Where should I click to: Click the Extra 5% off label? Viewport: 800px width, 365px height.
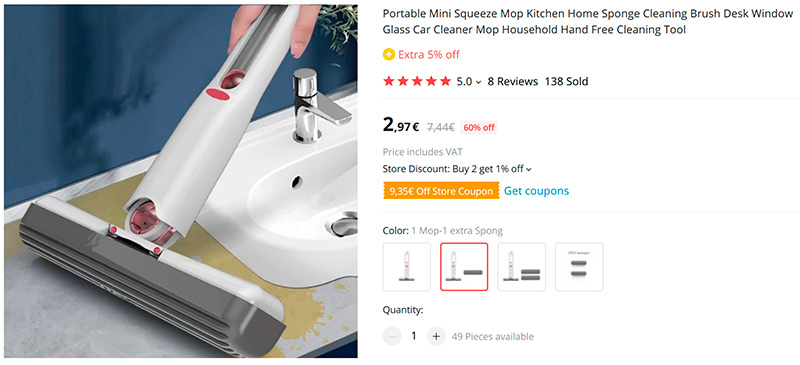(x=429, y=55)
